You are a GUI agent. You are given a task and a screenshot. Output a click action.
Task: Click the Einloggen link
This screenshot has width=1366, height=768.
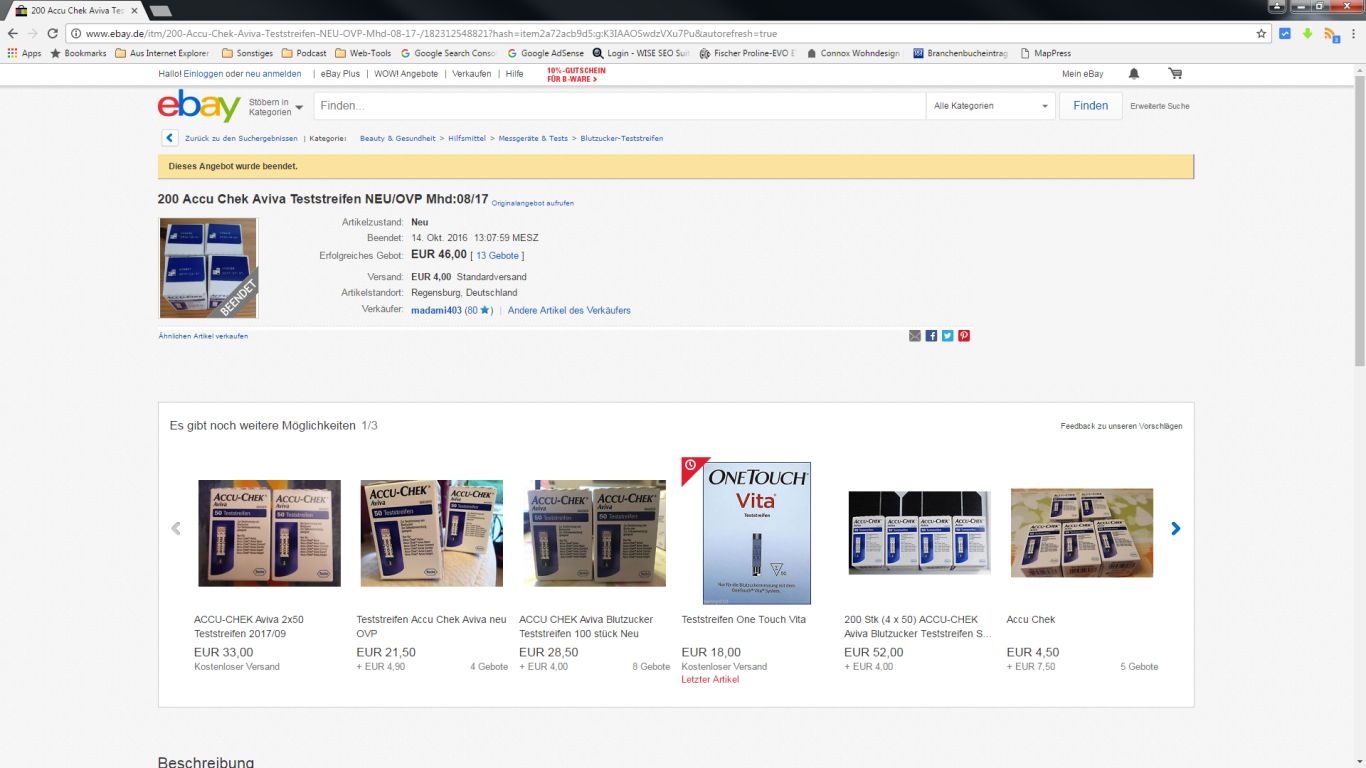pos(203,74)
